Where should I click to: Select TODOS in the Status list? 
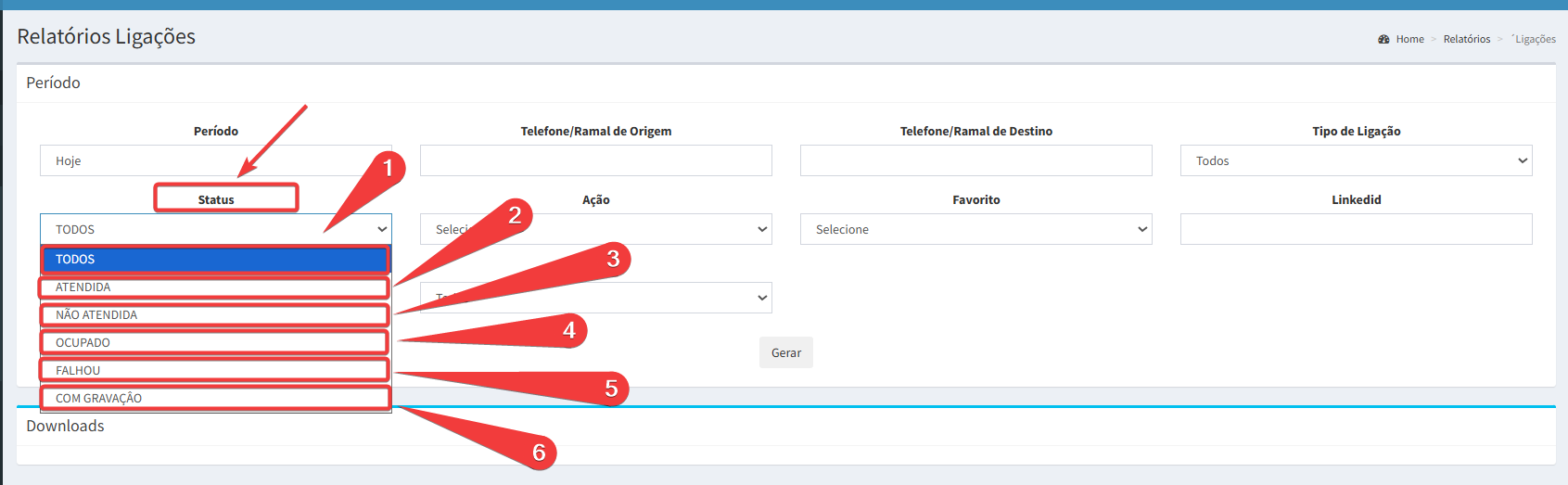[215, 260]
